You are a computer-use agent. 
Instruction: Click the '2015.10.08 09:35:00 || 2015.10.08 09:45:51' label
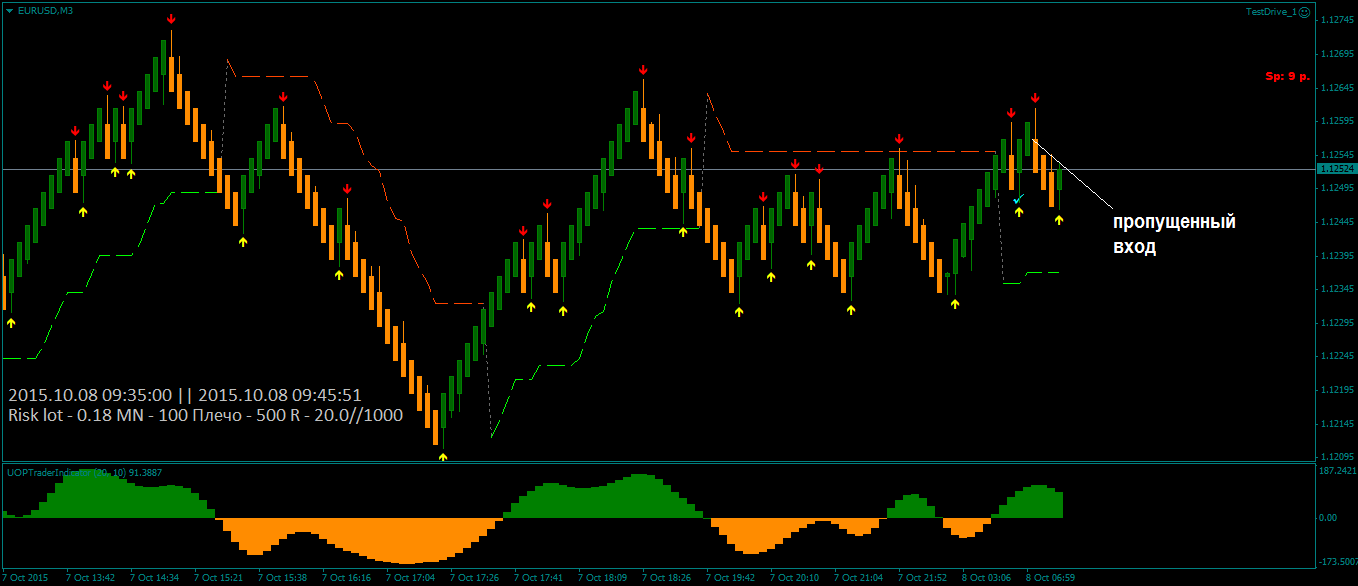(x=184, y=394)
